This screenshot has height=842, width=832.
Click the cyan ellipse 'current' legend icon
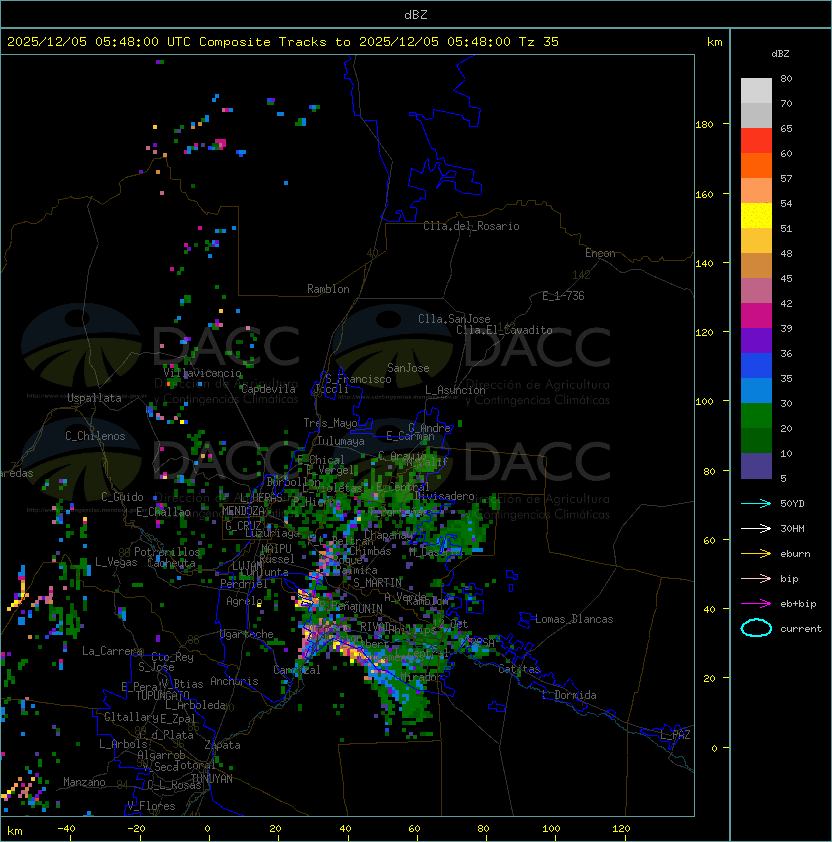point(756,628)
